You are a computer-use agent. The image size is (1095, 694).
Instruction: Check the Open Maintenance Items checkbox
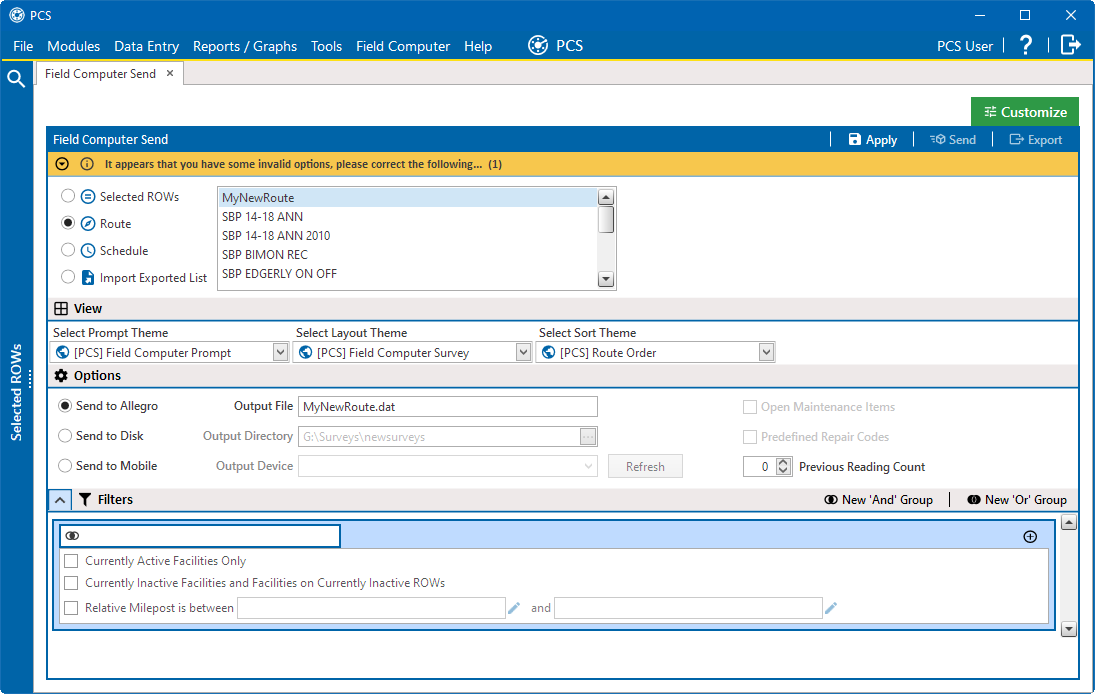pos(750,407)
